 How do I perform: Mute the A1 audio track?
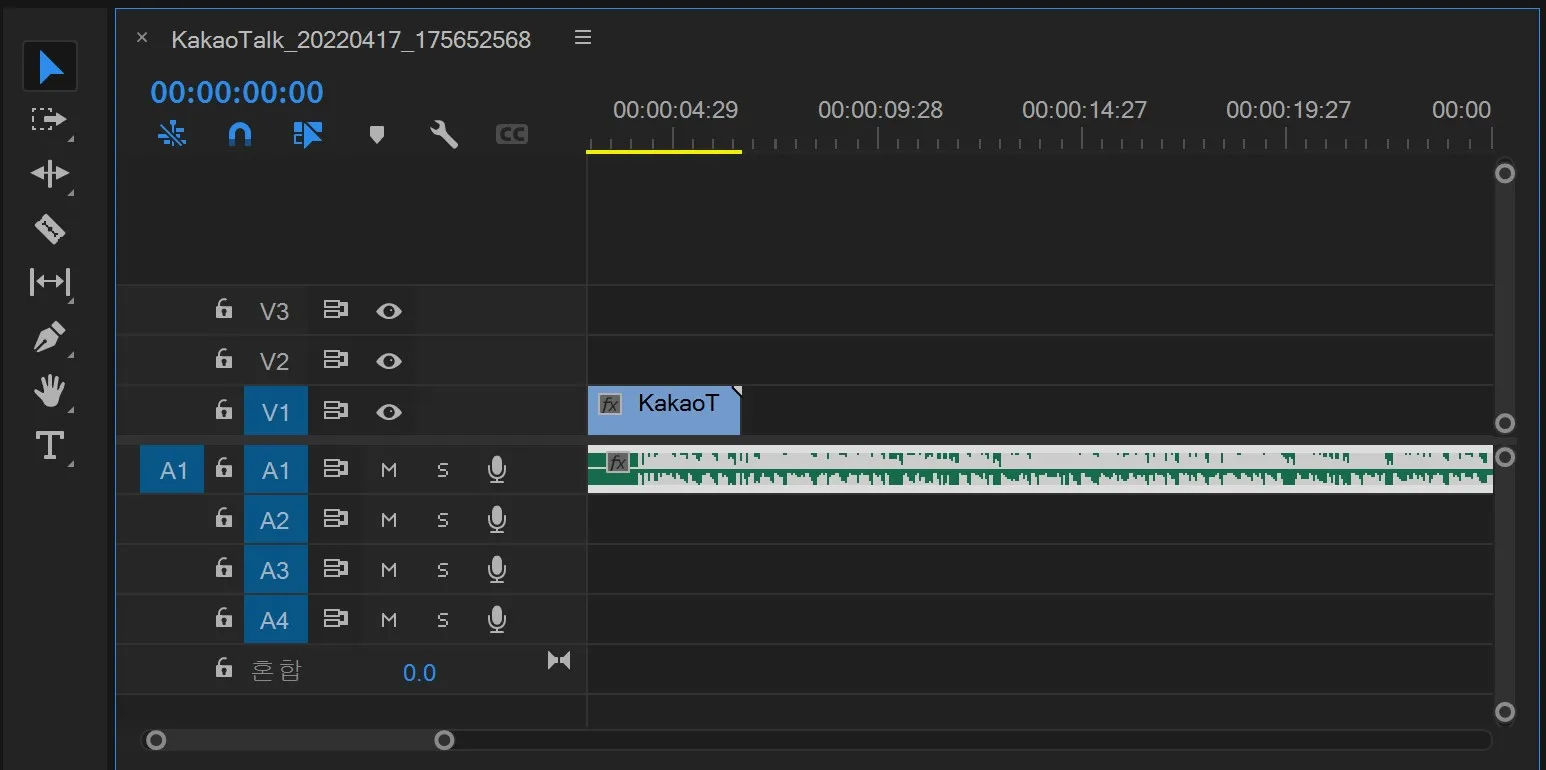pos(389,470)
